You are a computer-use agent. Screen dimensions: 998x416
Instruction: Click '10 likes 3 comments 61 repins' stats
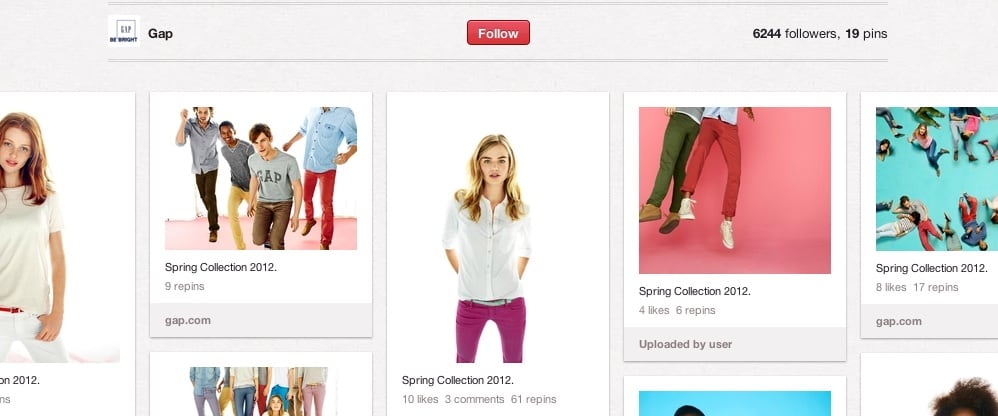coord(479,399)
